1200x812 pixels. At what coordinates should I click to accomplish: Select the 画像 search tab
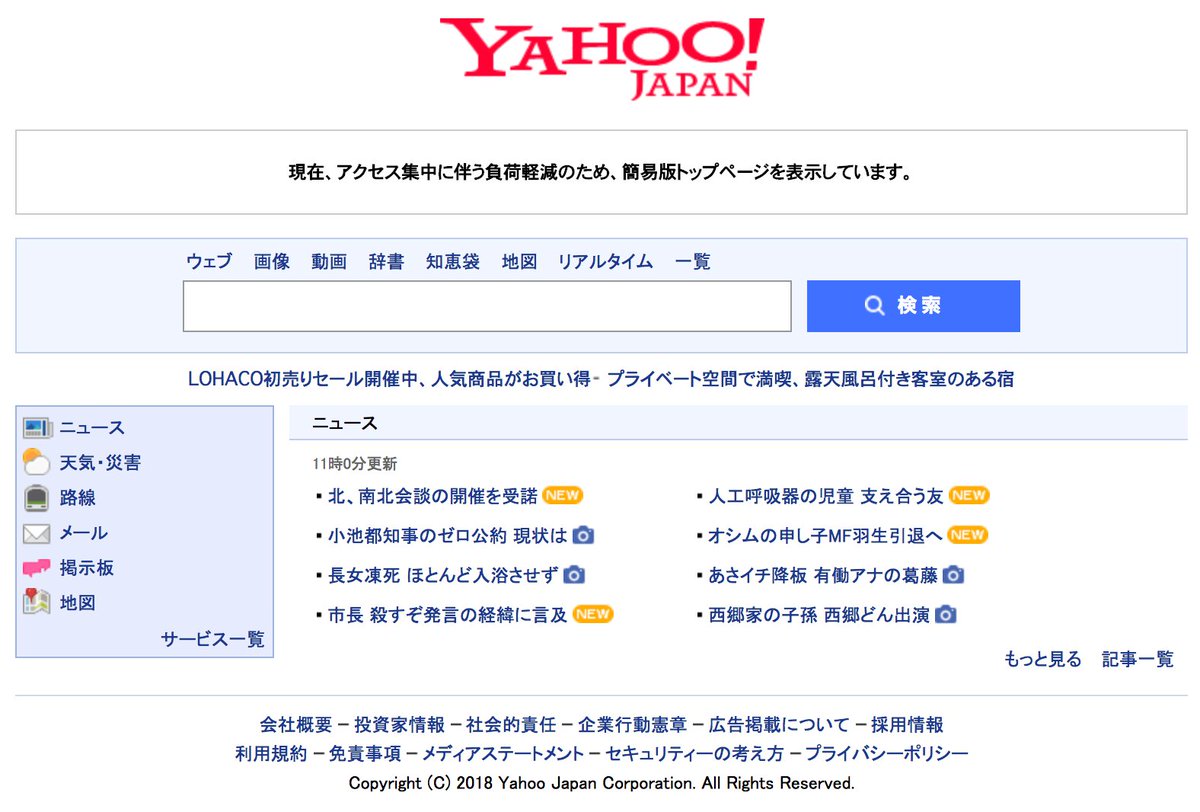pyautogui.click(x=272, y=262)
